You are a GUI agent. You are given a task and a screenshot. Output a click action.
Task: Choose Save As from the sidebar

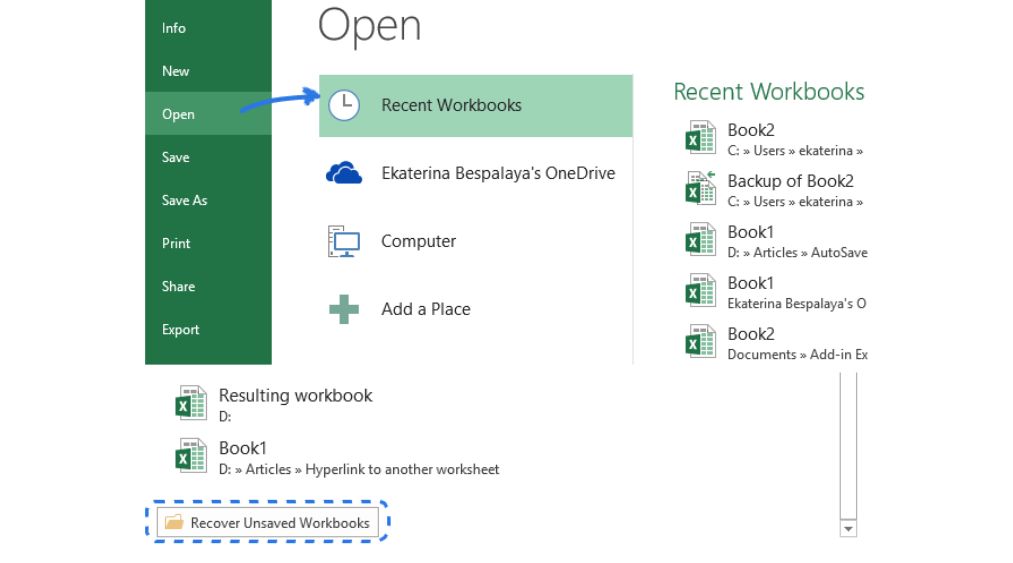(x=208, y=200)
